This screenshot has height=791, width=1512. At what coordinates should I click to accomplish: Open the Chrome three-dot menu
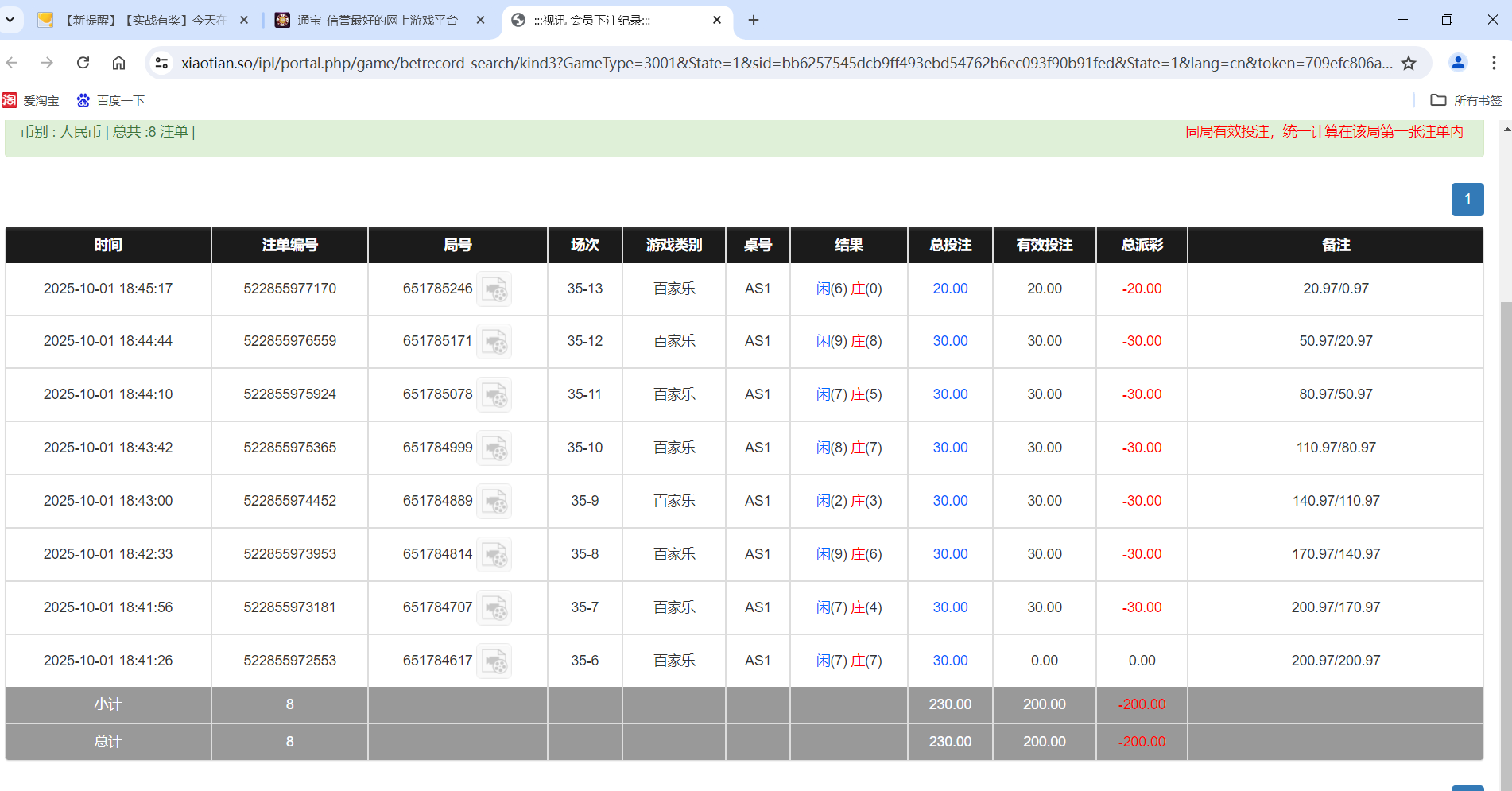click(1495, 62)
